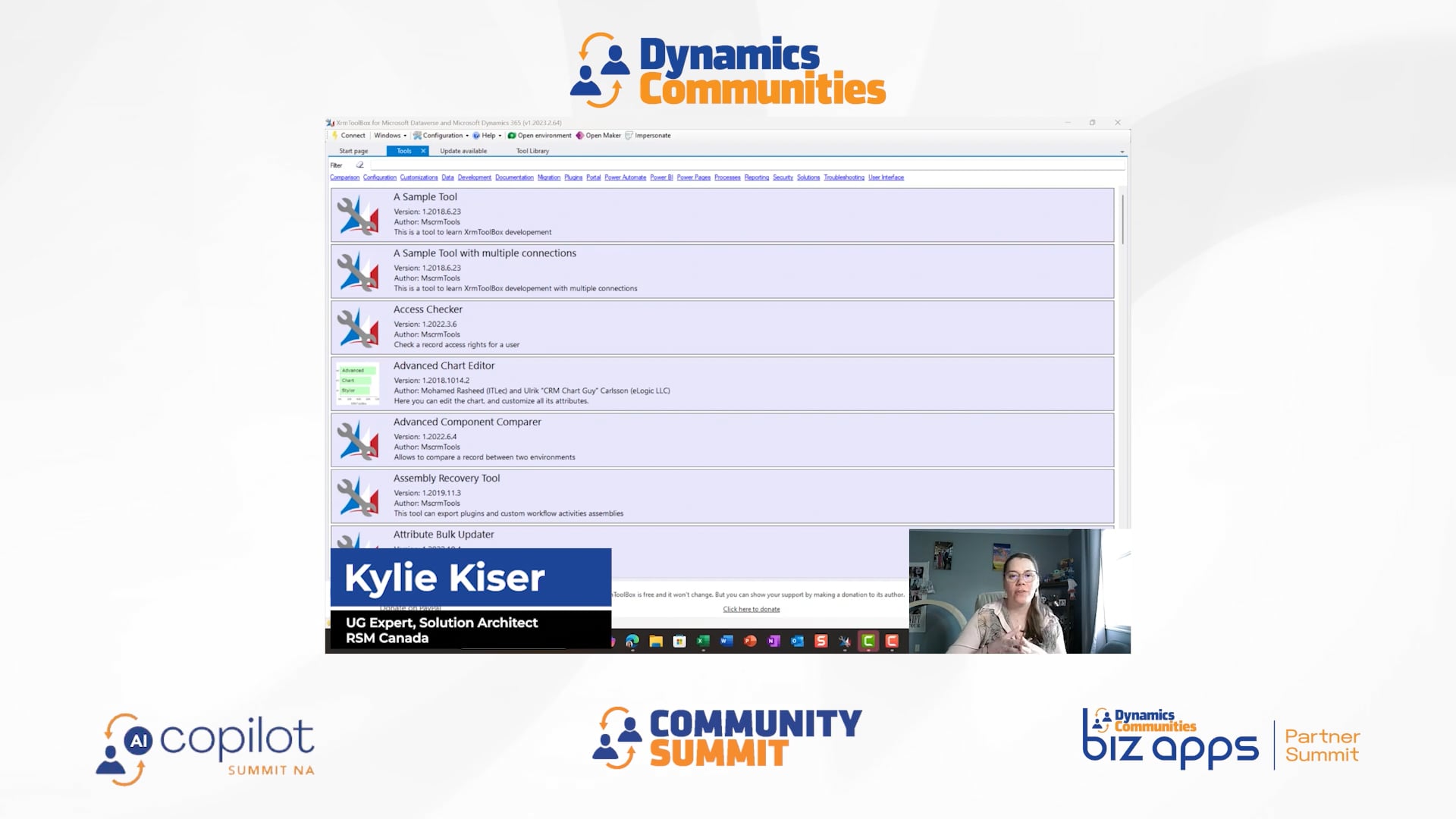Click the Connect lightning icon
The height and width of the screenshot is (819, 1456).
tap(334, 136)
